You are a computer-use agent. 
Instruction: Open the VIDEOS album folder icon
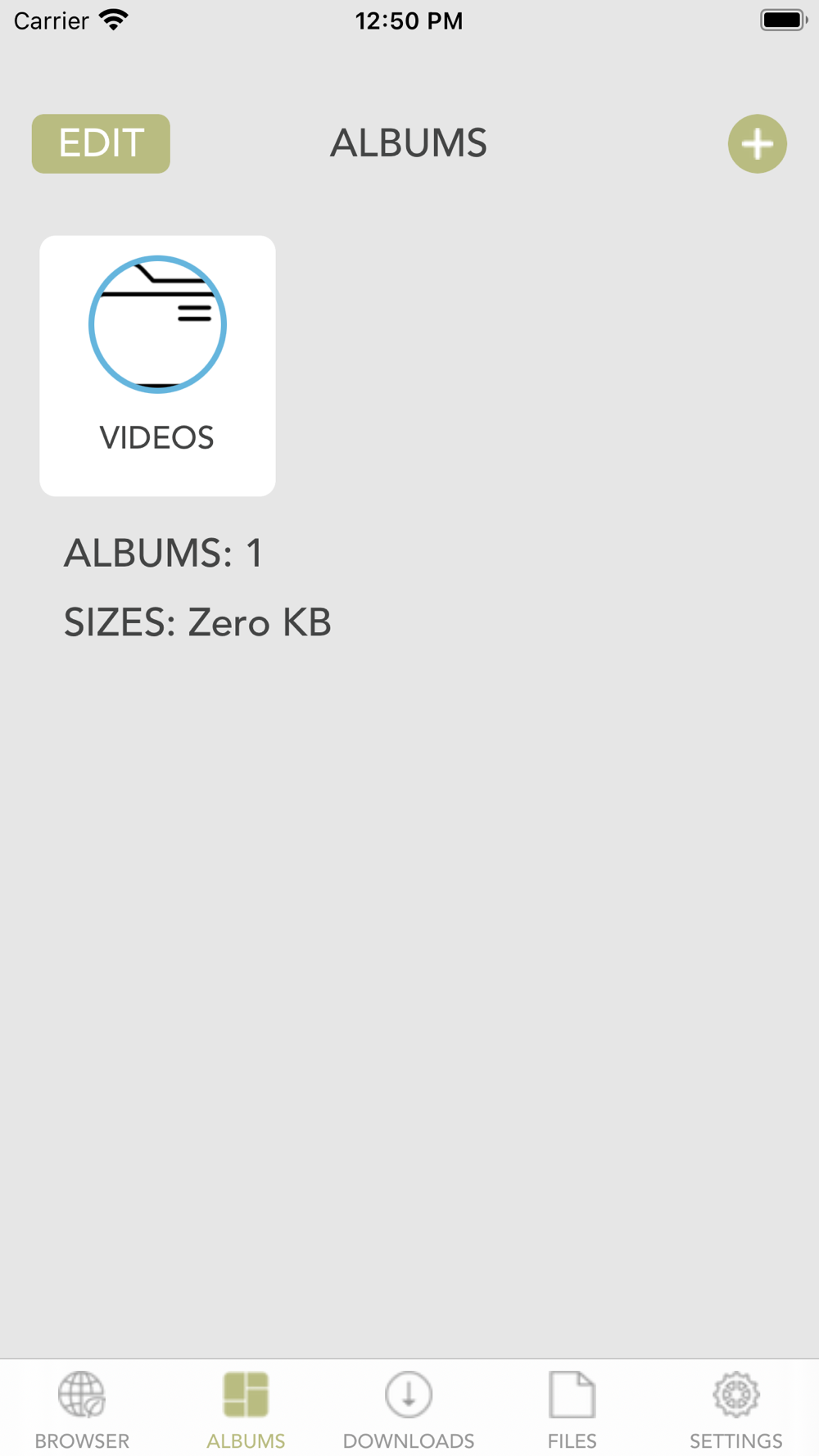click(157, 324)
